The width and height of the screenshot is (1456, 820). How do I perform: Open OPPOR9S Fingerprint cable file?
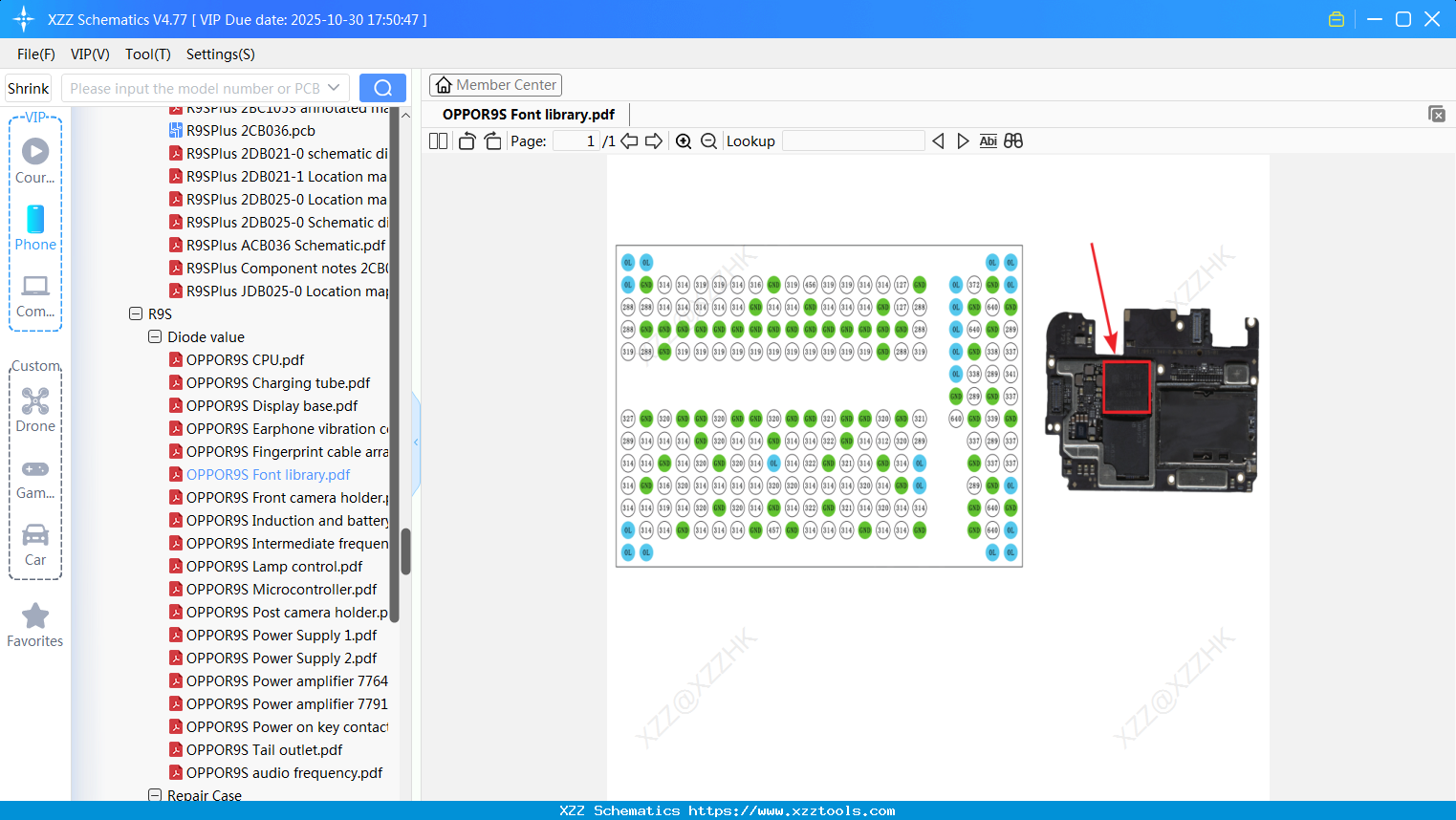pyautogui.click(x=278, y=452)
